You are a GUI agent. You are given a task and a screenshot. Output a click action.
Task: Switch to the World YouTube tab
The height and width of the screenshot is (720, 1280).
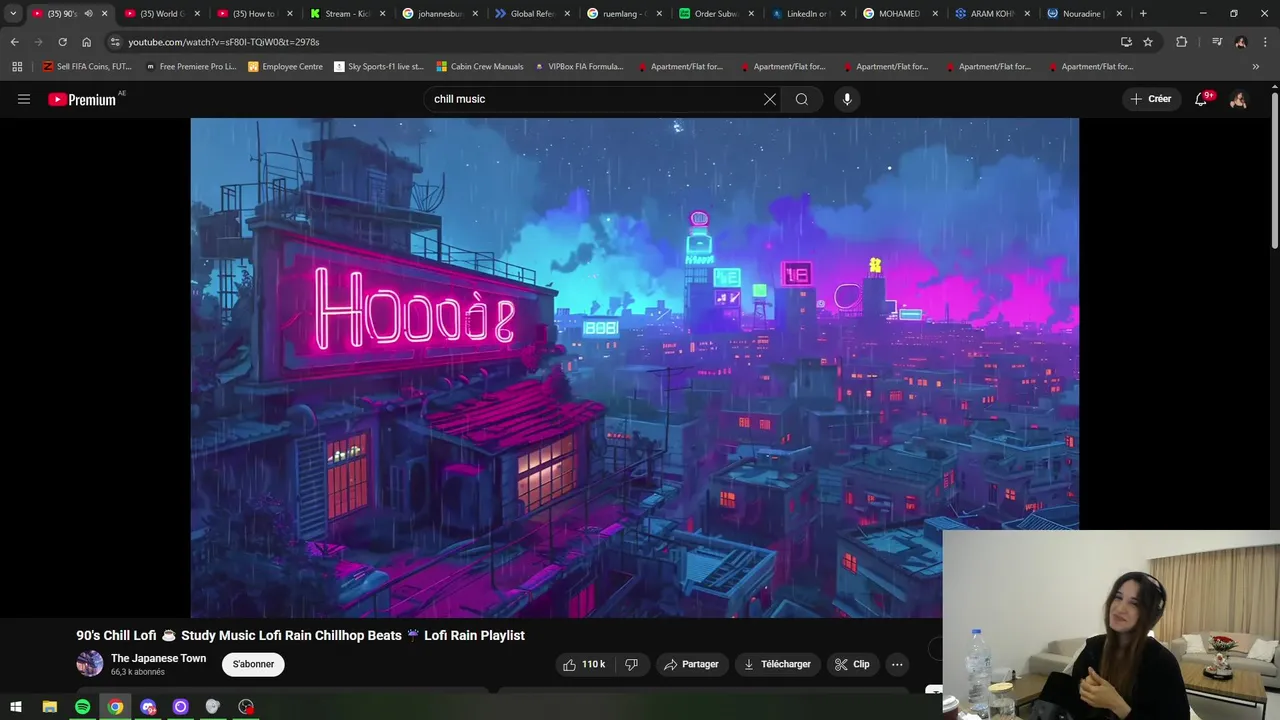(161, 14)
